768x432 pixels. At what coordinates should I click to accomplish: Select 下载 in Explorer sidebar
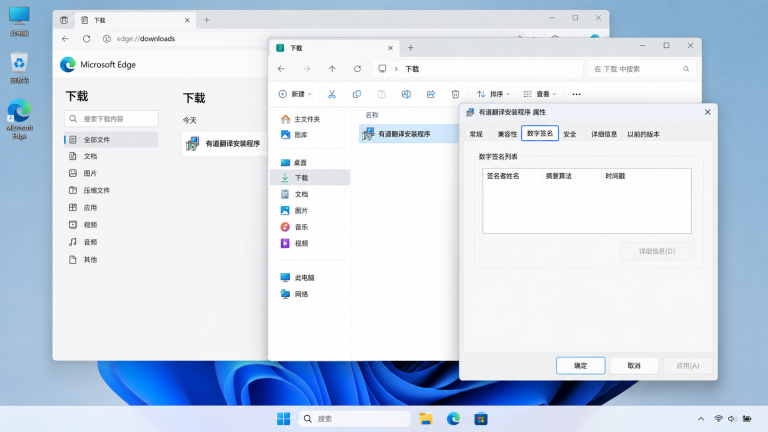[310, 177]
